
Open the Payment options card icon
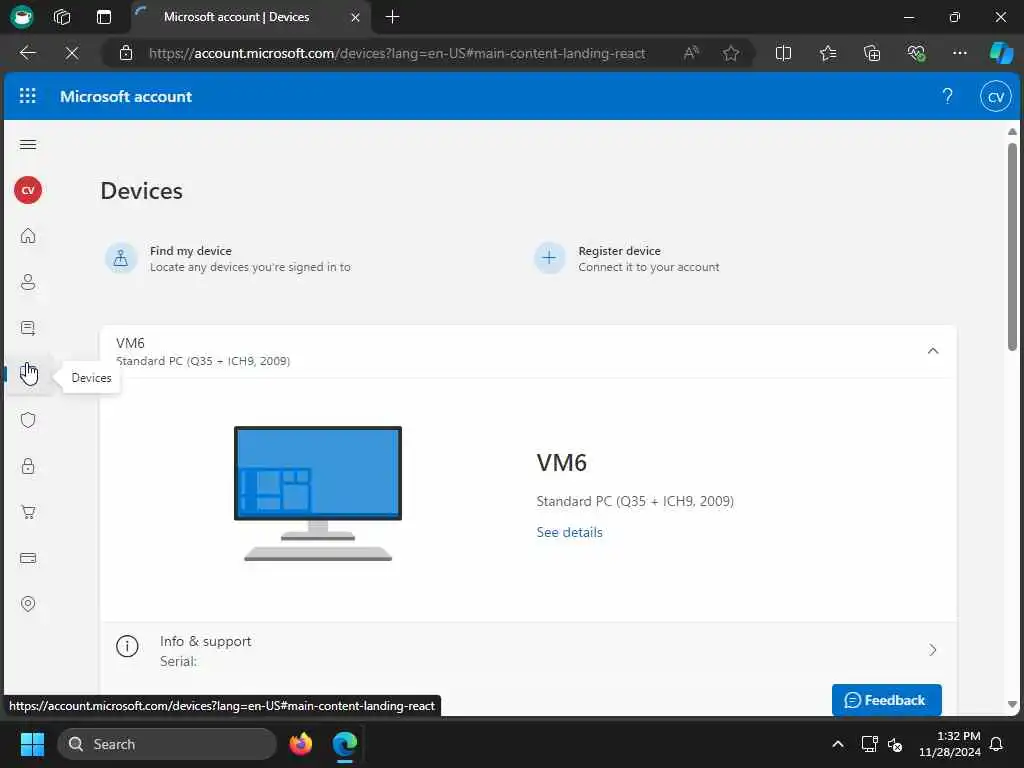(x=27, y=558)
